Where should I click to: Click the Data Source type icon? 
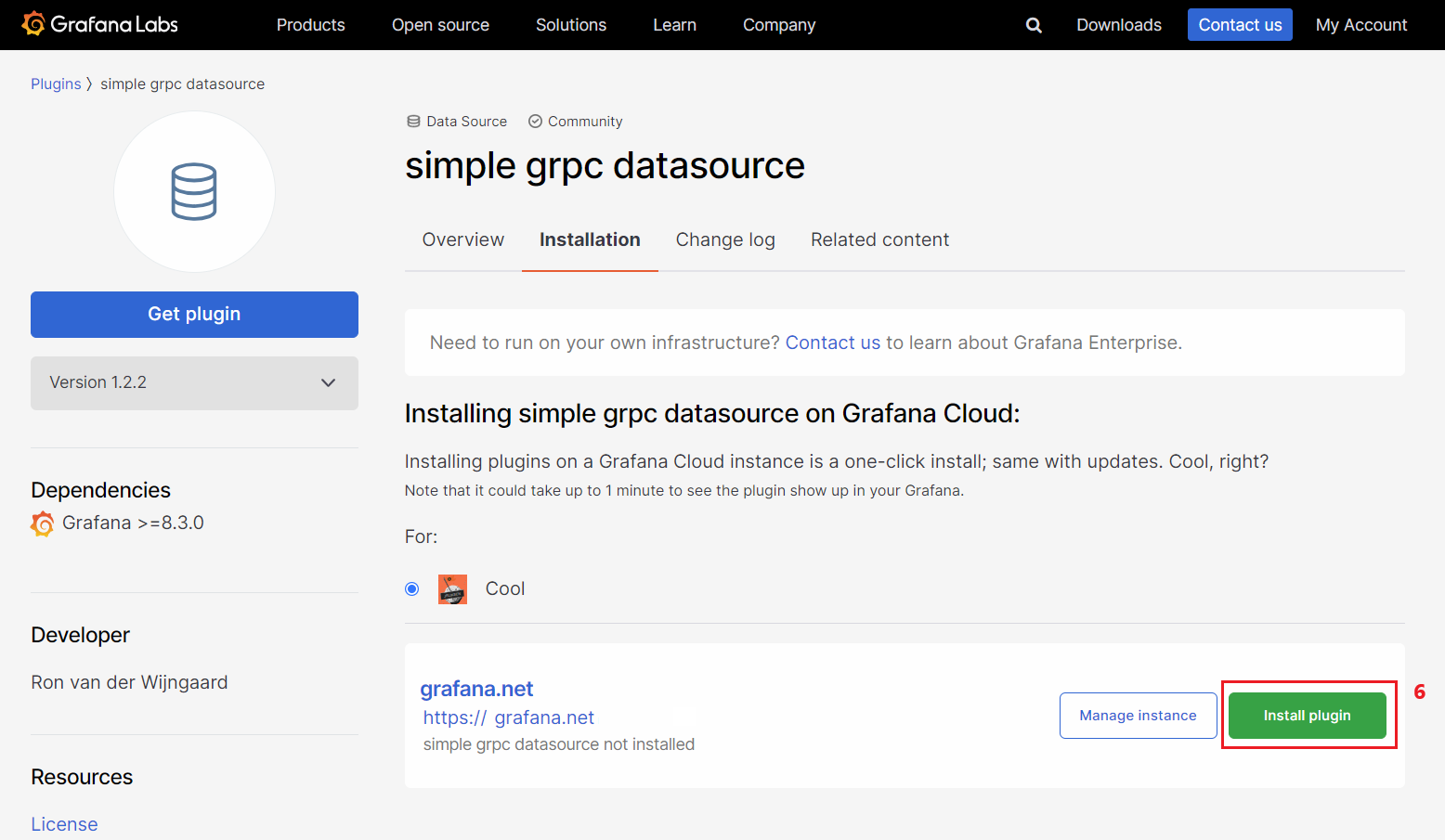pyautogui.click(x=413, y=122)
